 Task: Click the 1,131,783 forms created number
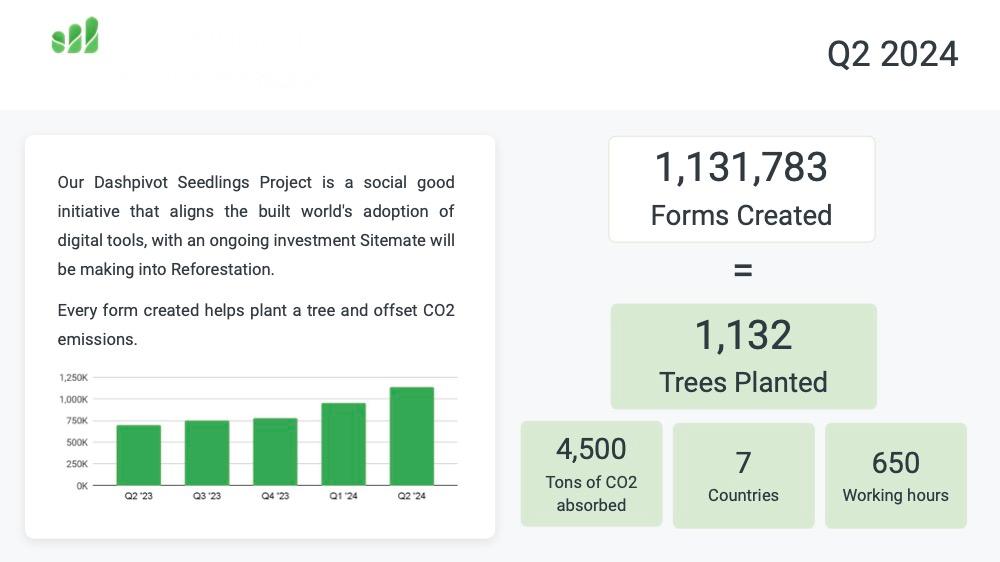pyautogui.click(x=741, y=167)
